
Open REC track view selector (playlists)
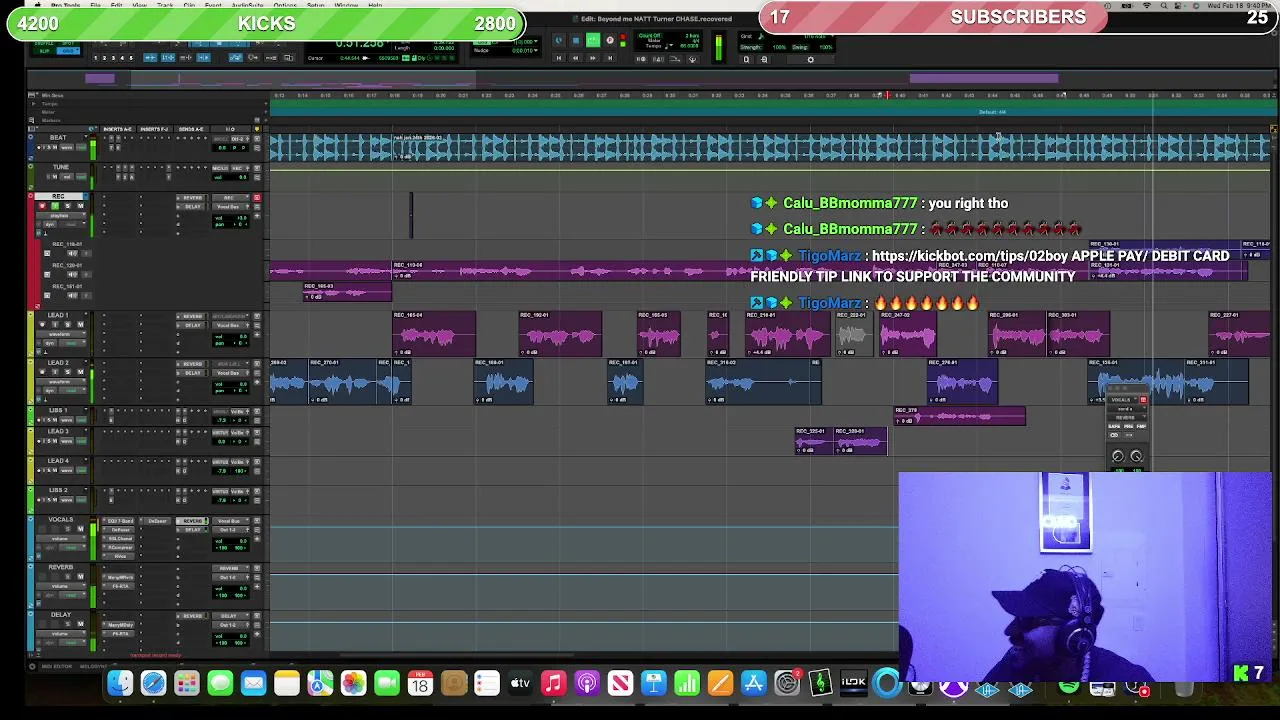click(60, 216)
